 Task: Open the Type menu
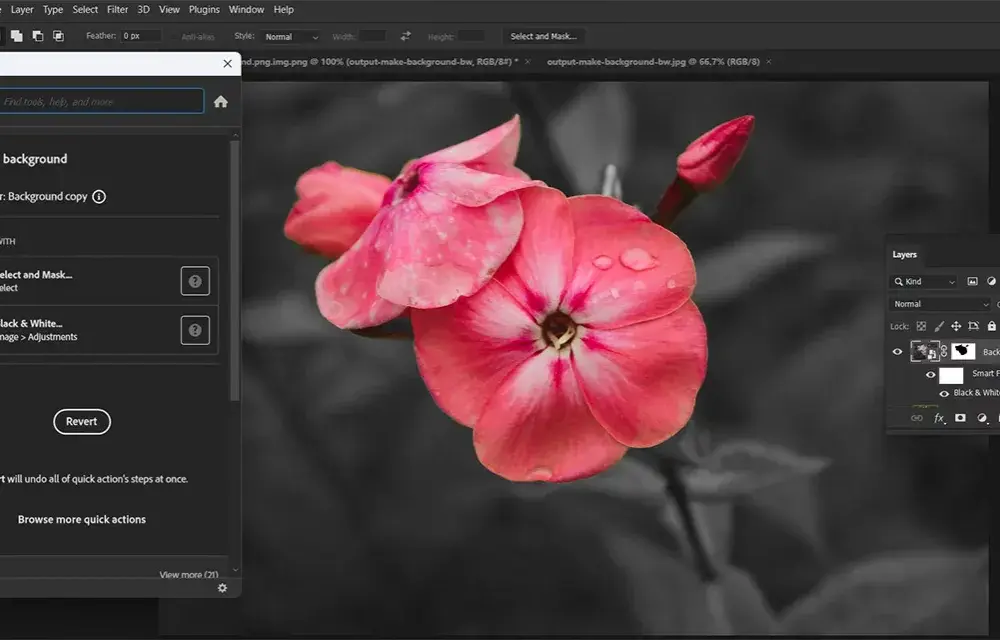pos(53,10)
